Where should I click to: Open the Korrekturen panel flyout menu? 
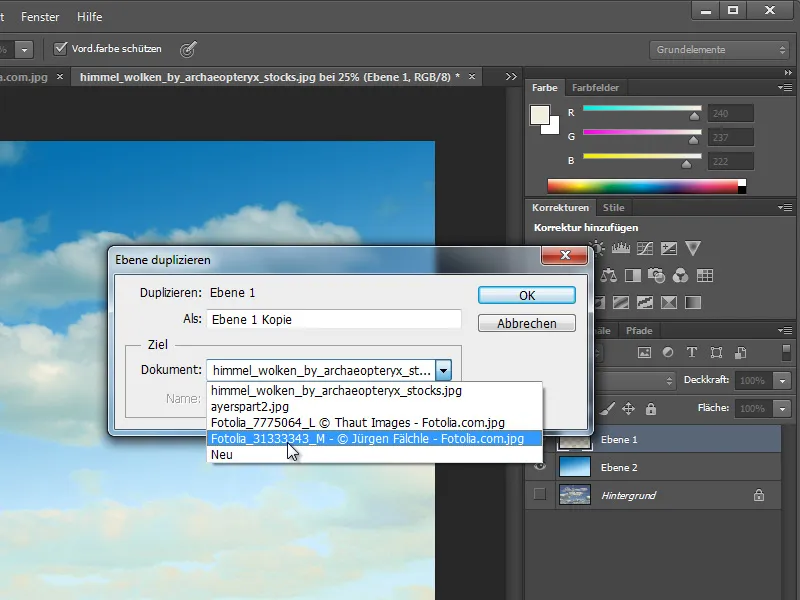(785, 207)
